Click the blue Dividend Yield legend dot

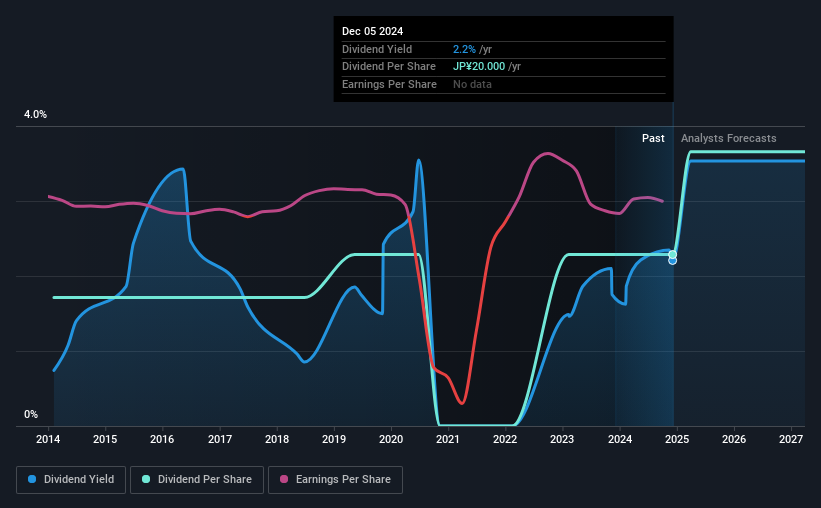(x=32, y=479)
